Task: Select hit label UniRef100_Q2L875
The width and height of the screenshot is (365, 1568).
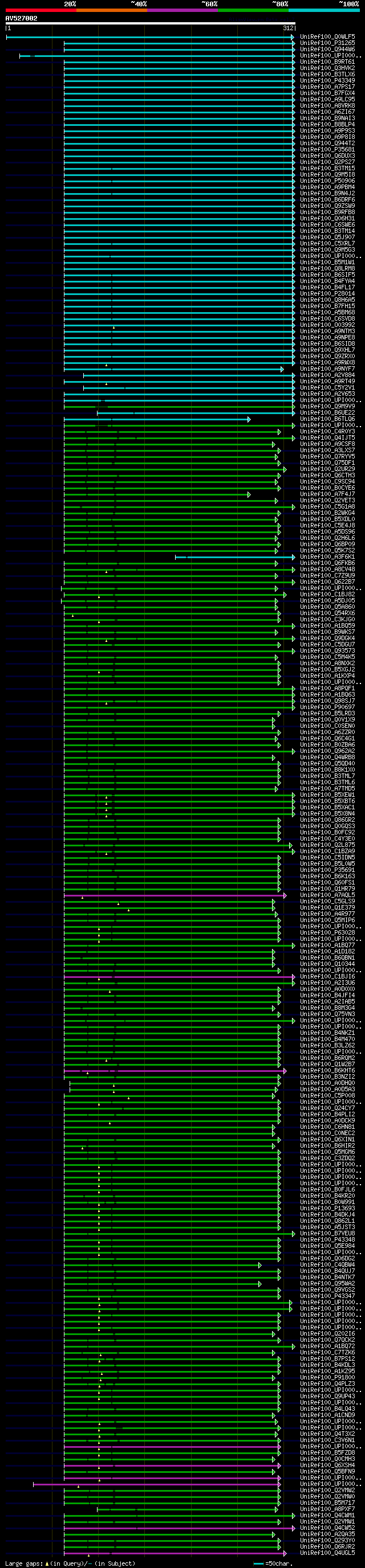Action: 328,845
